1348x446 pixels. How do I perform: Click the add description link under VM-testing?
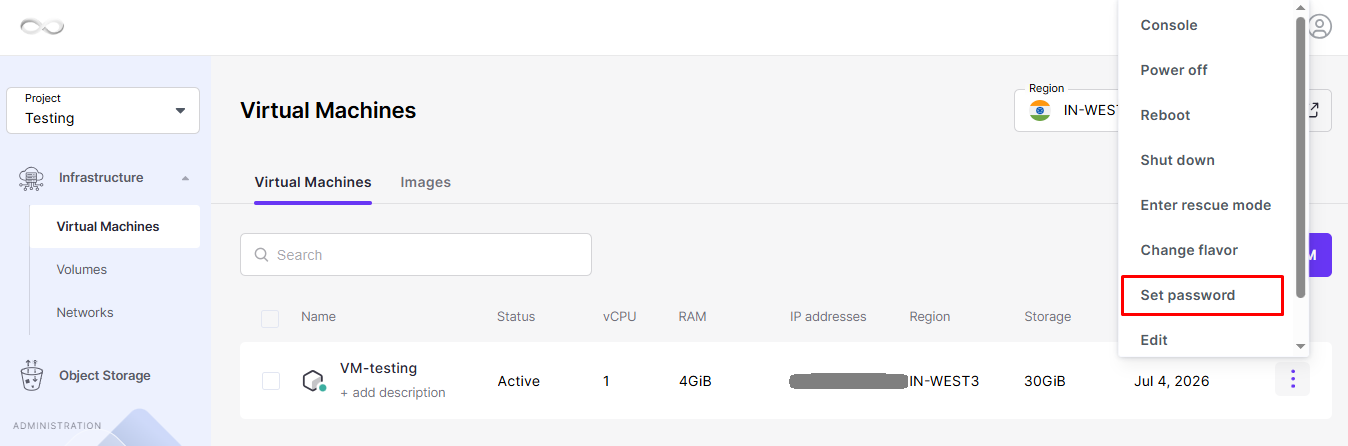[x=393, y=393]
